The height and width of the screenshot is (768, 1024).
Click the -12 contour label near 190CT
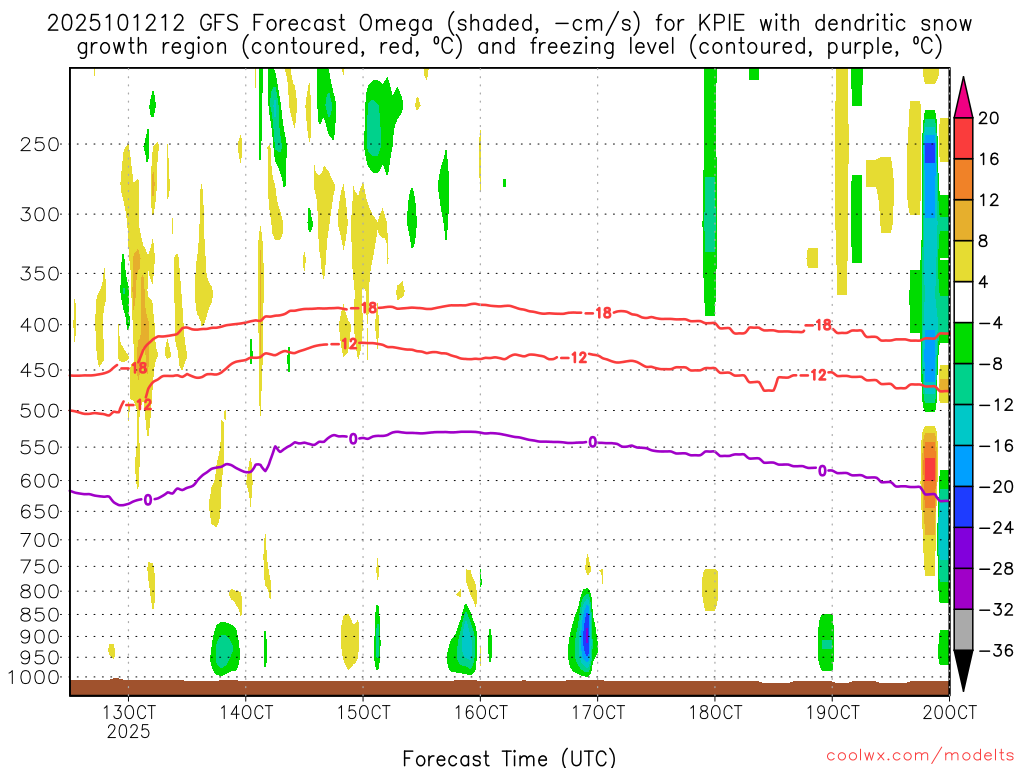[x=813, y=375]
